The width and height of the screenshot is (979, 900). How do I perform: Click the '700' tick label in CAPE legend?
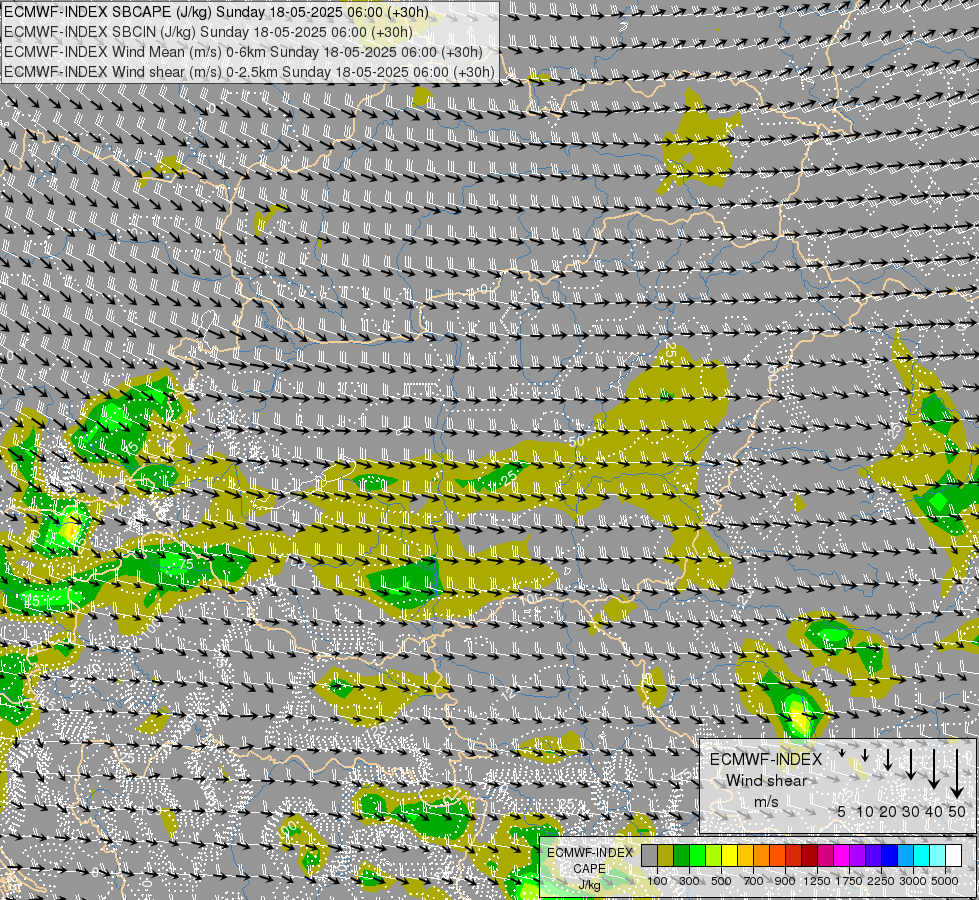pyautogui.click(x=754, y=881)
